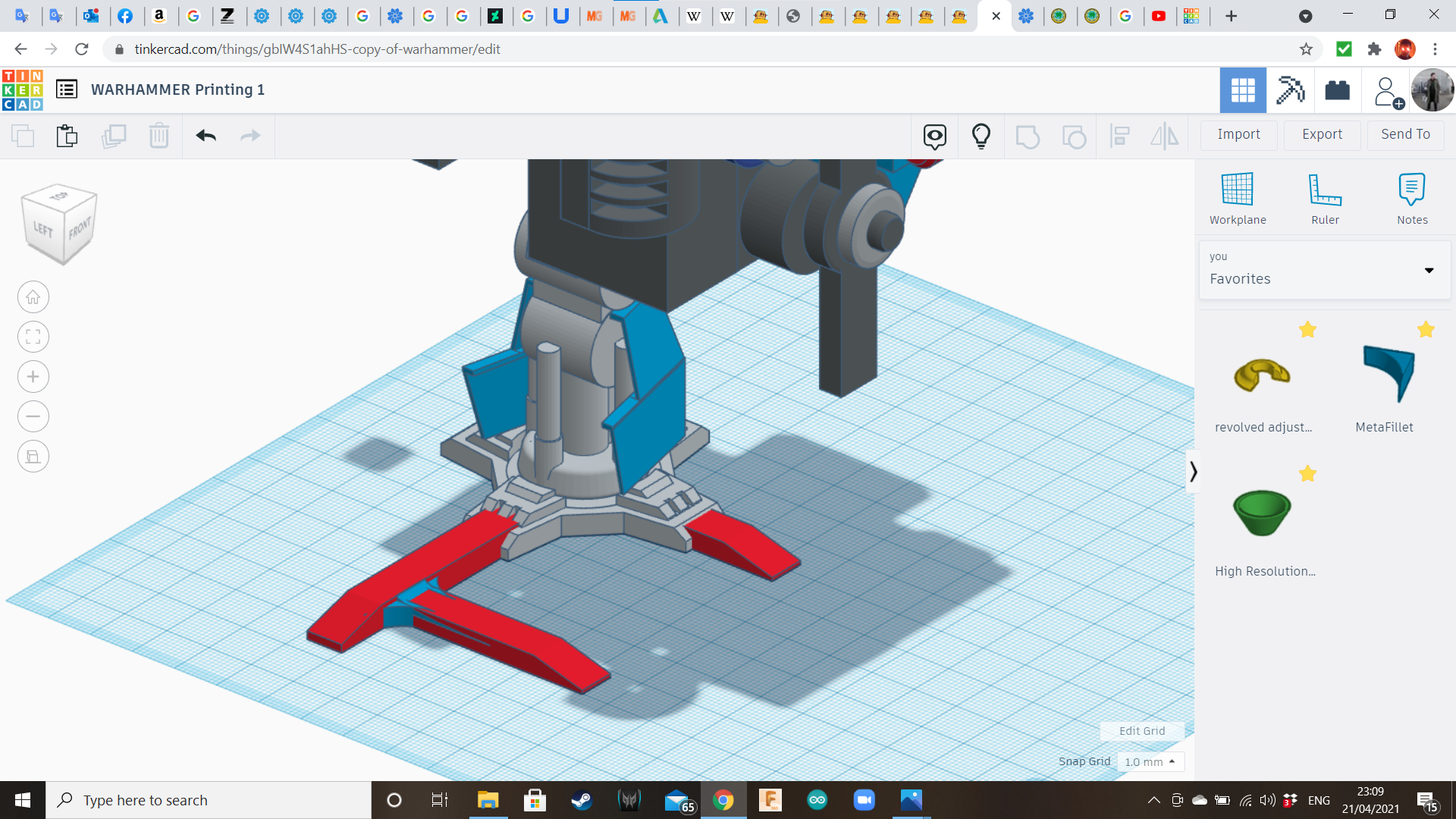
Task: Collapse the shapes side panel arrow
Action: point(1193,472)
